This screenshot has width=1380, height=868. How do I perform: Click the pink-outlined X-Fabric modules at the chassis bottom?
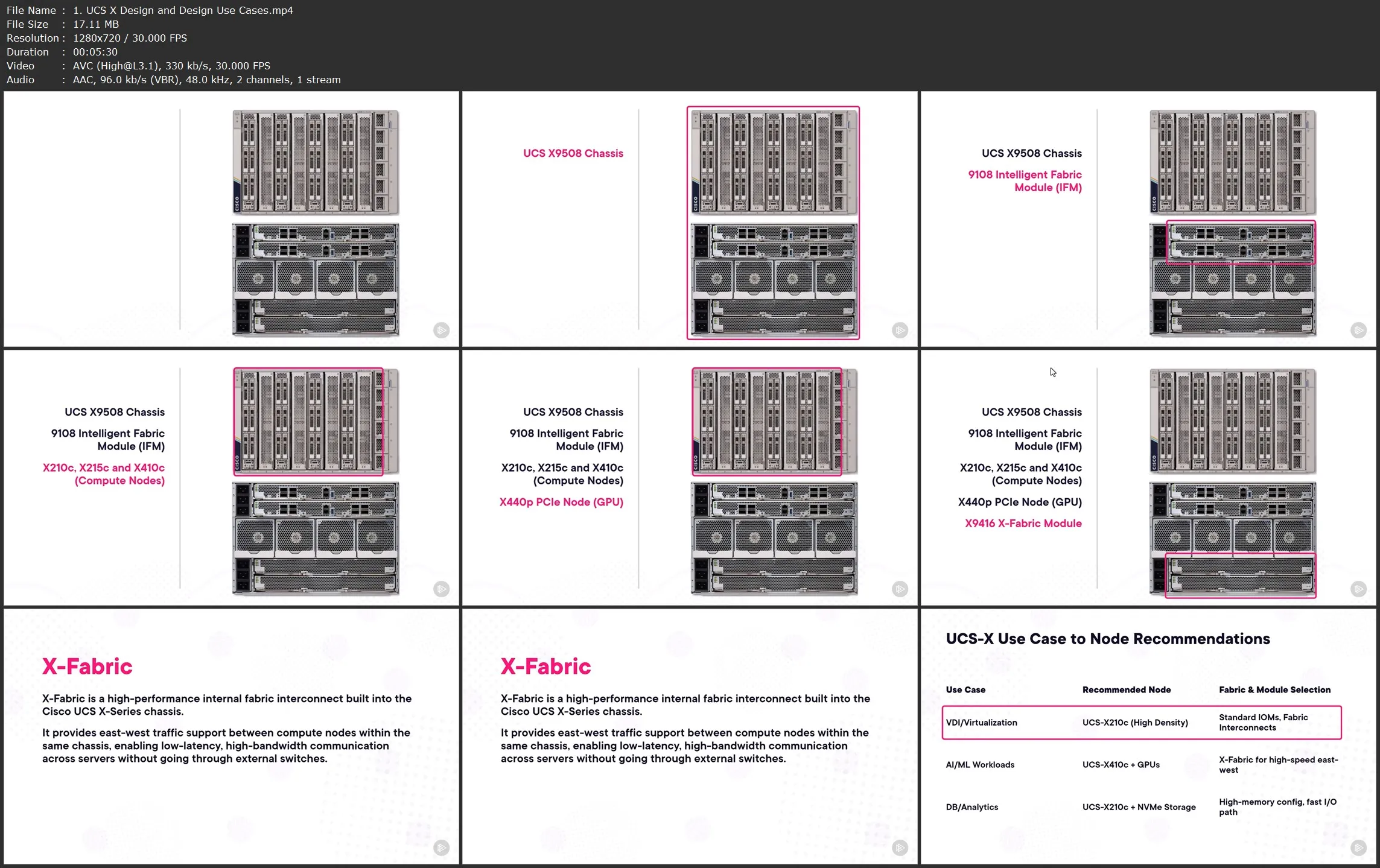click(1240, 575)
